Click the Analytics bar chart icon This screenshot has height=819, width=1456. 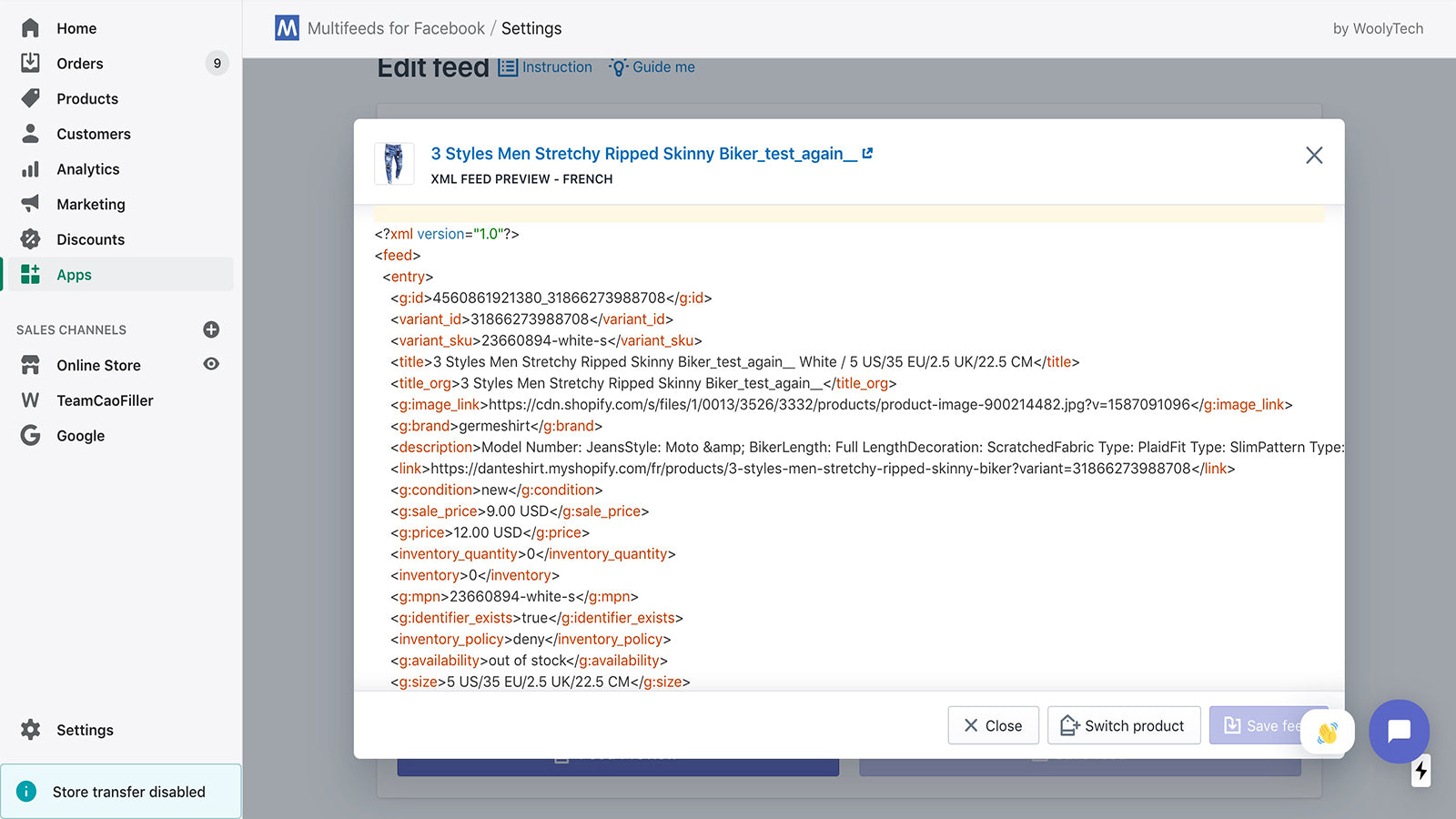tap(30, 169)
